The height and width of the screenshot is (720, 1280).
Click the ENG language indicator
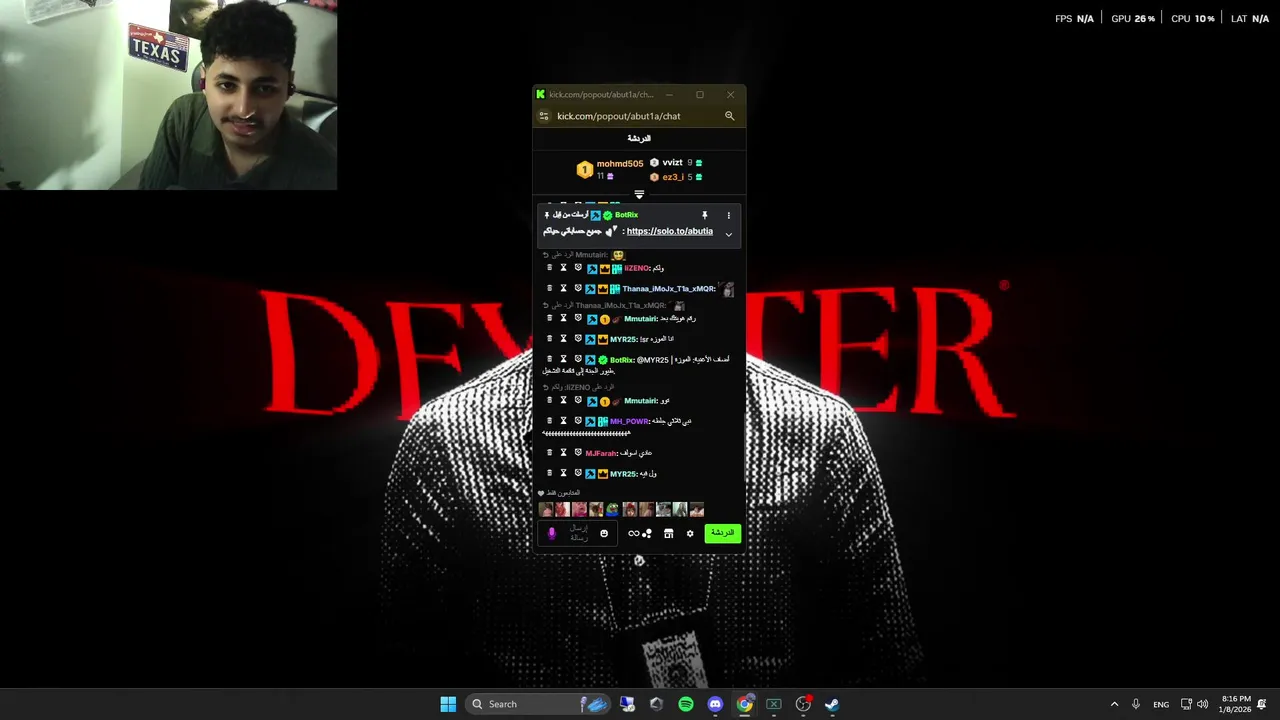(x=1161, y=704)
